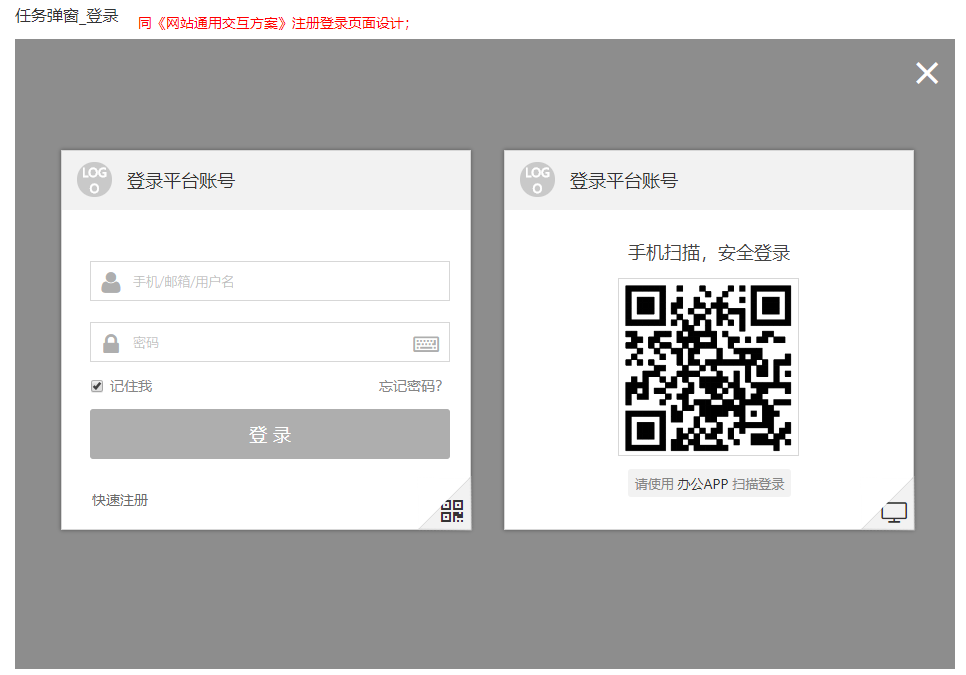Open the virtual keyboard in the password field
This screenshot has height=675, width=966.
click(426, 344)
